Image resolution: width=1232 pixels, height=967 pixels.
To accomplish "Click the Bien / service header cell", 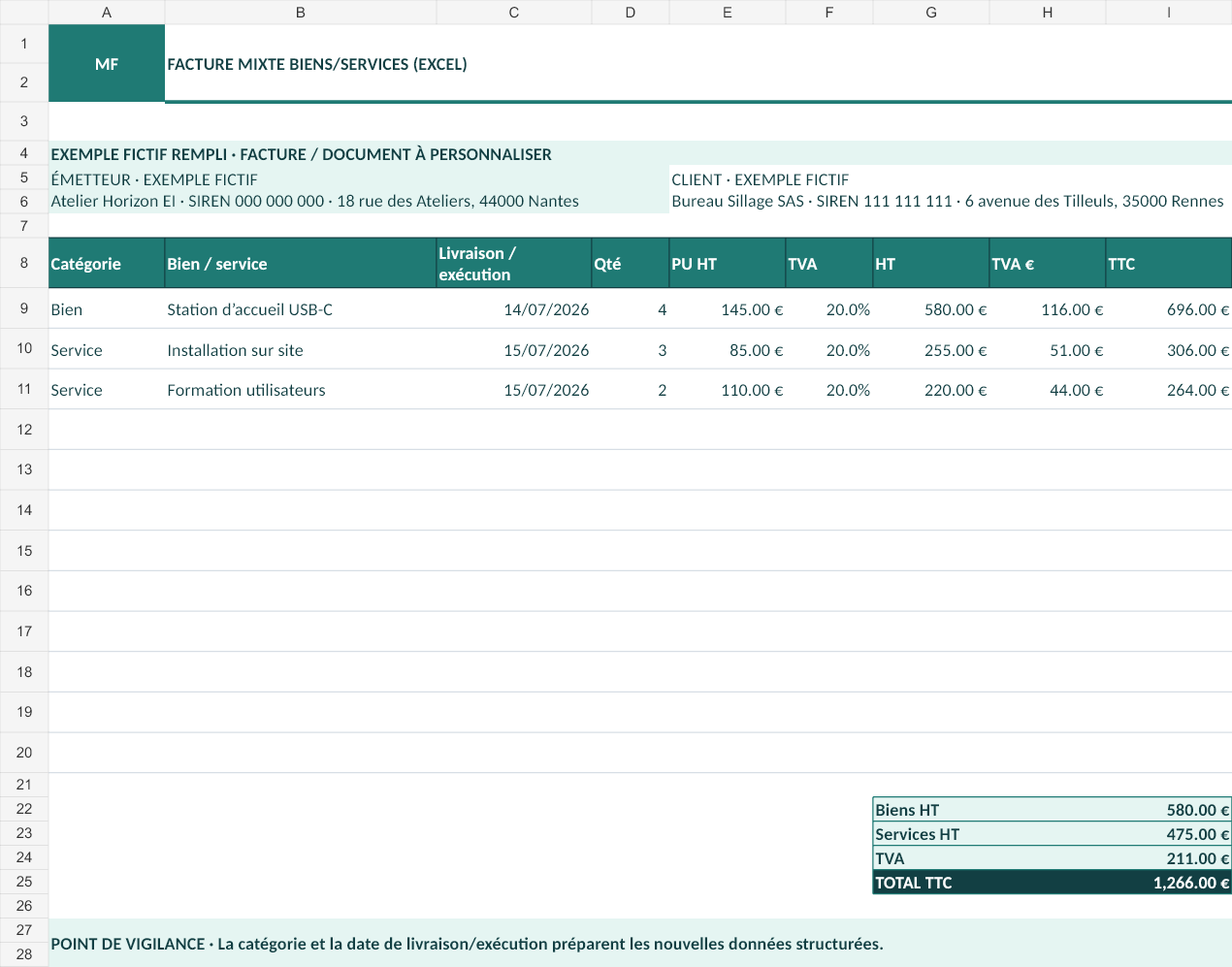I will 301,263.
